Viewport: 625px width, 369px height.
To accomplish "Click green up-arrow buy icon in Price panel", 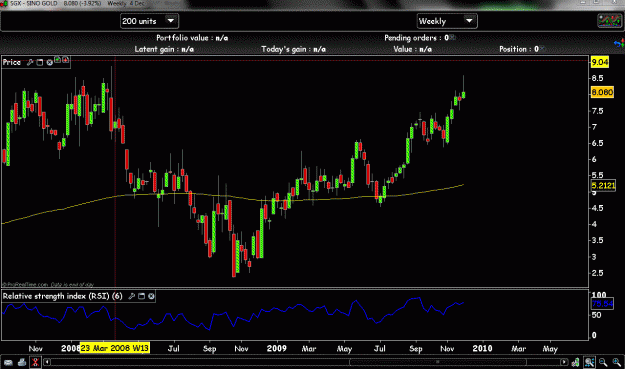I will point(58,60).
